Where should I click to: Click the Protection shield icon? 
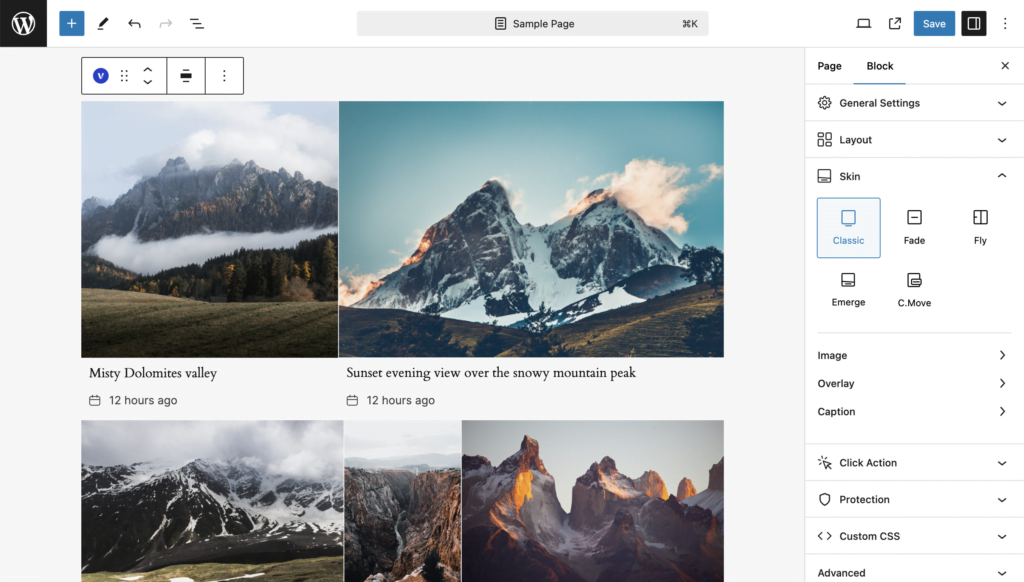coord(825,499)
